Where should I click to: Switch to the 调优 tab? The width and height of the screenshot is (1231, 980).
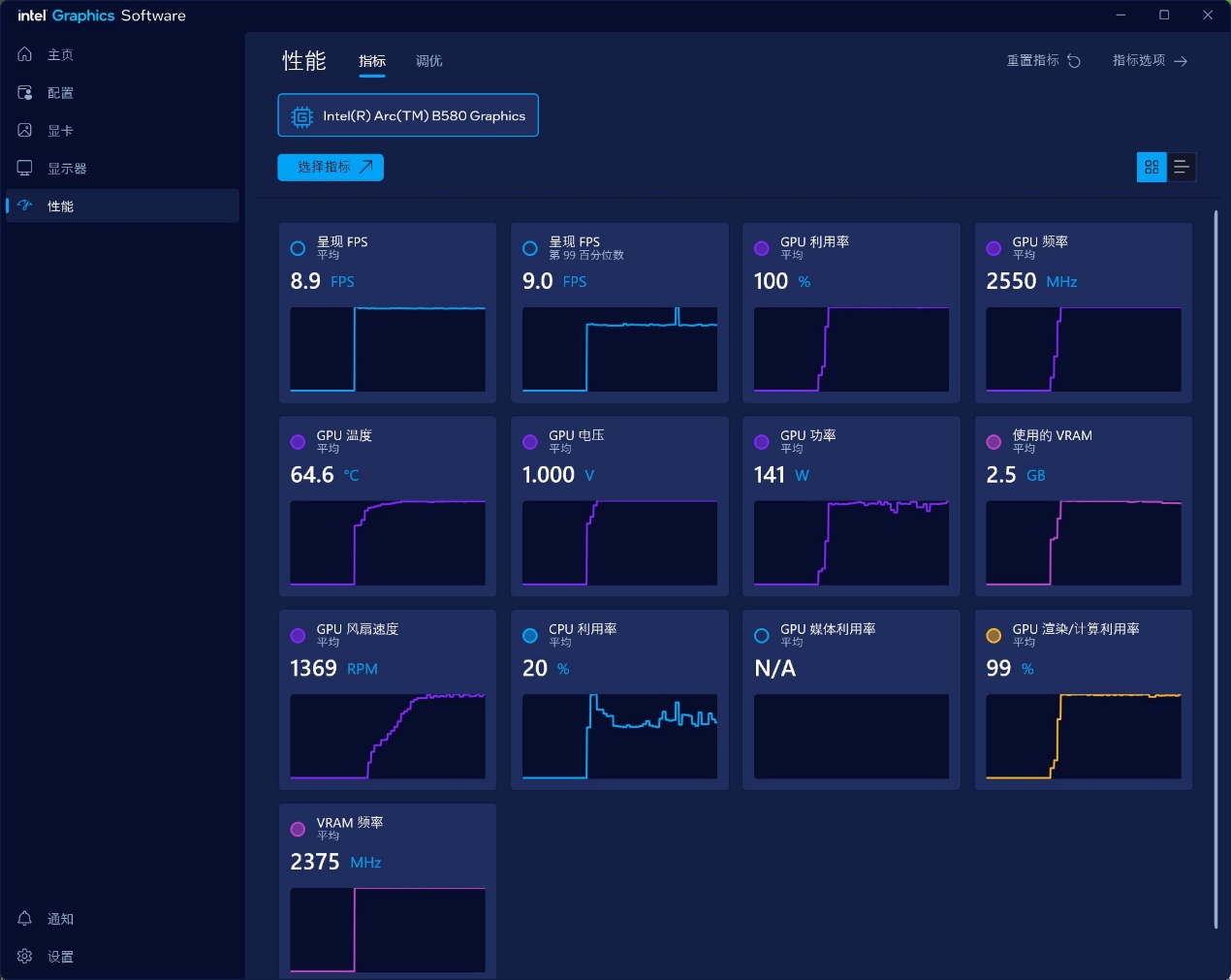(429, 61)
